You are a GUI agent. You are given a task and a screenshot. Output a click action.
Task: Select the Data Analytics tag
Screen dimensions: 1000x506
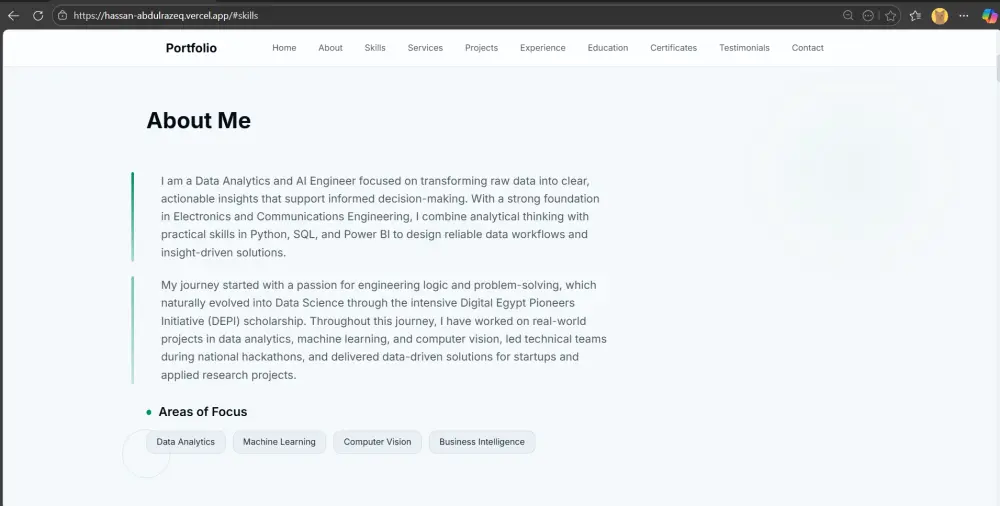(185, 442)
